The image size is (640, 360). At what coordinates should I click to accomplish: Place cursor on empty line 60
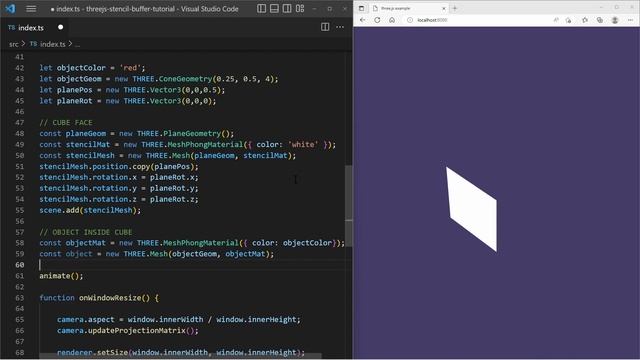[x=192, y=265]
